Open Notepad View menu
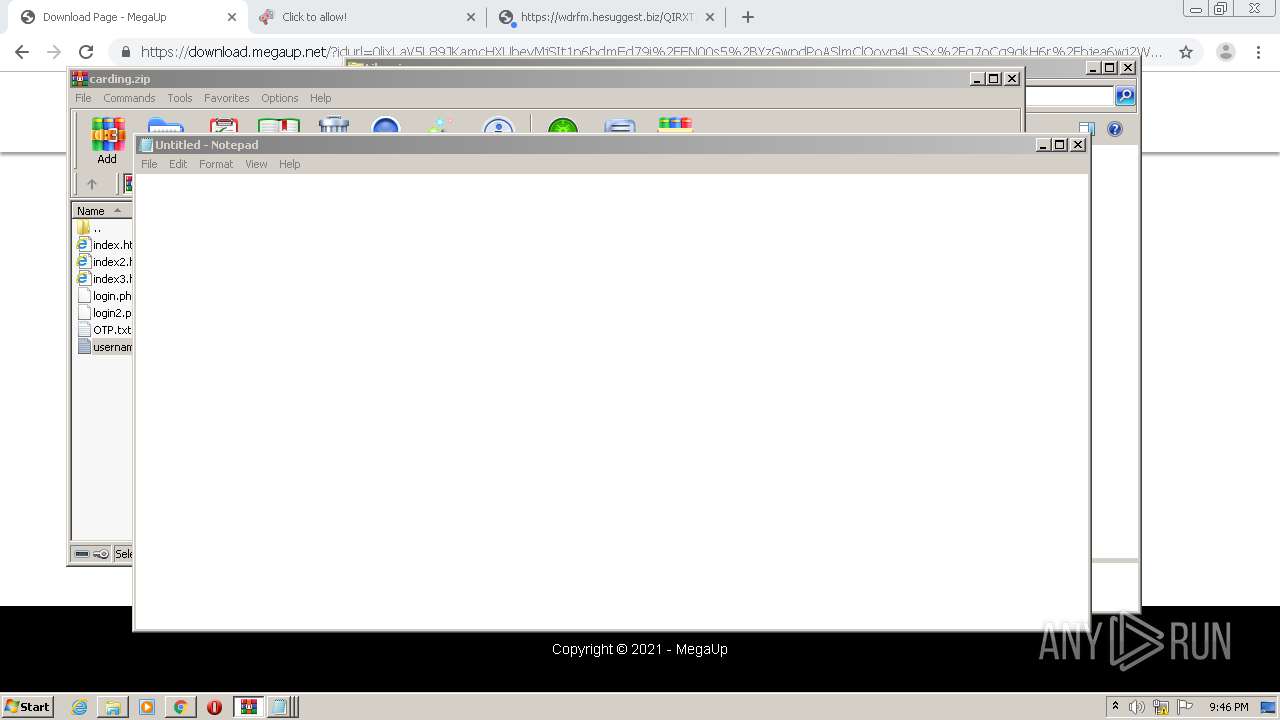Screen dimensions: 1280x720 (256, 164)
